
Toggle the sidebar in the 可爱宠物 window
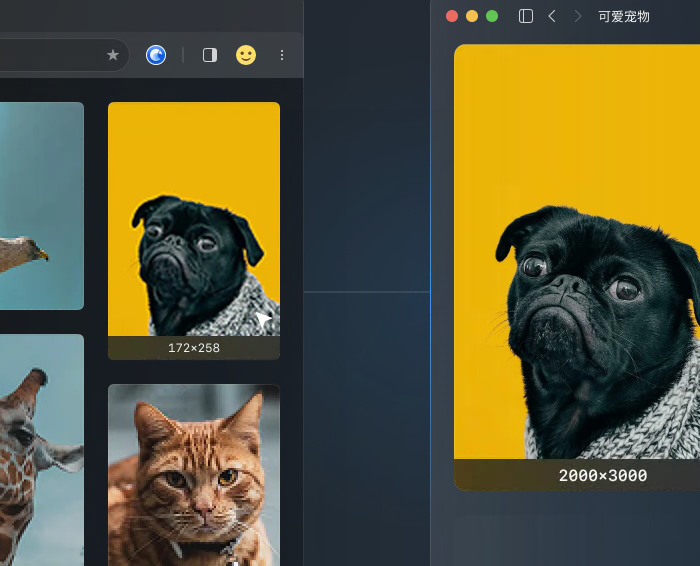pos(526,16)
